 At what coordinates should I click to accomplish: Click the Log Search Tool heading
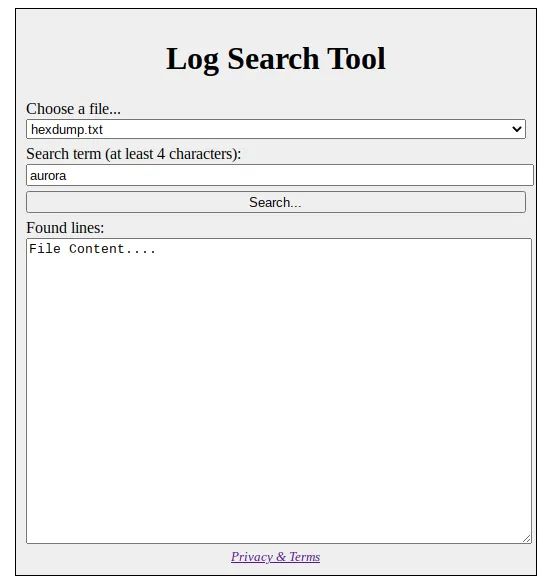(275, 59)
